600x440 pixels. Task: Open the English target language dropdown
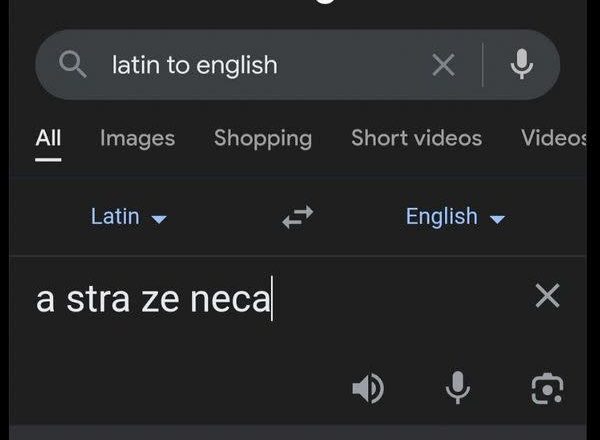point(455,217)
